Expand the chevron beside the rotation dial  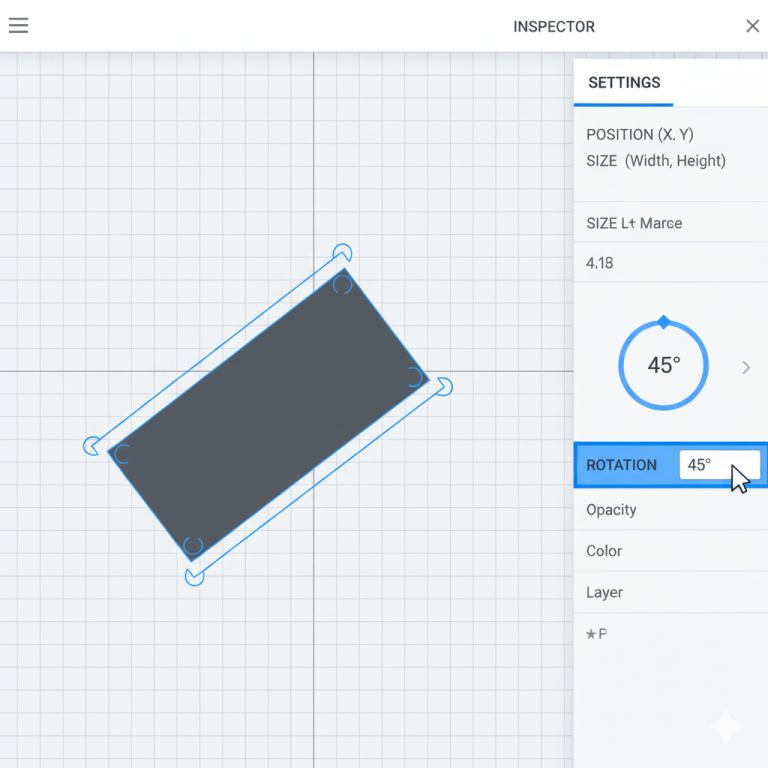pos(746,368)
